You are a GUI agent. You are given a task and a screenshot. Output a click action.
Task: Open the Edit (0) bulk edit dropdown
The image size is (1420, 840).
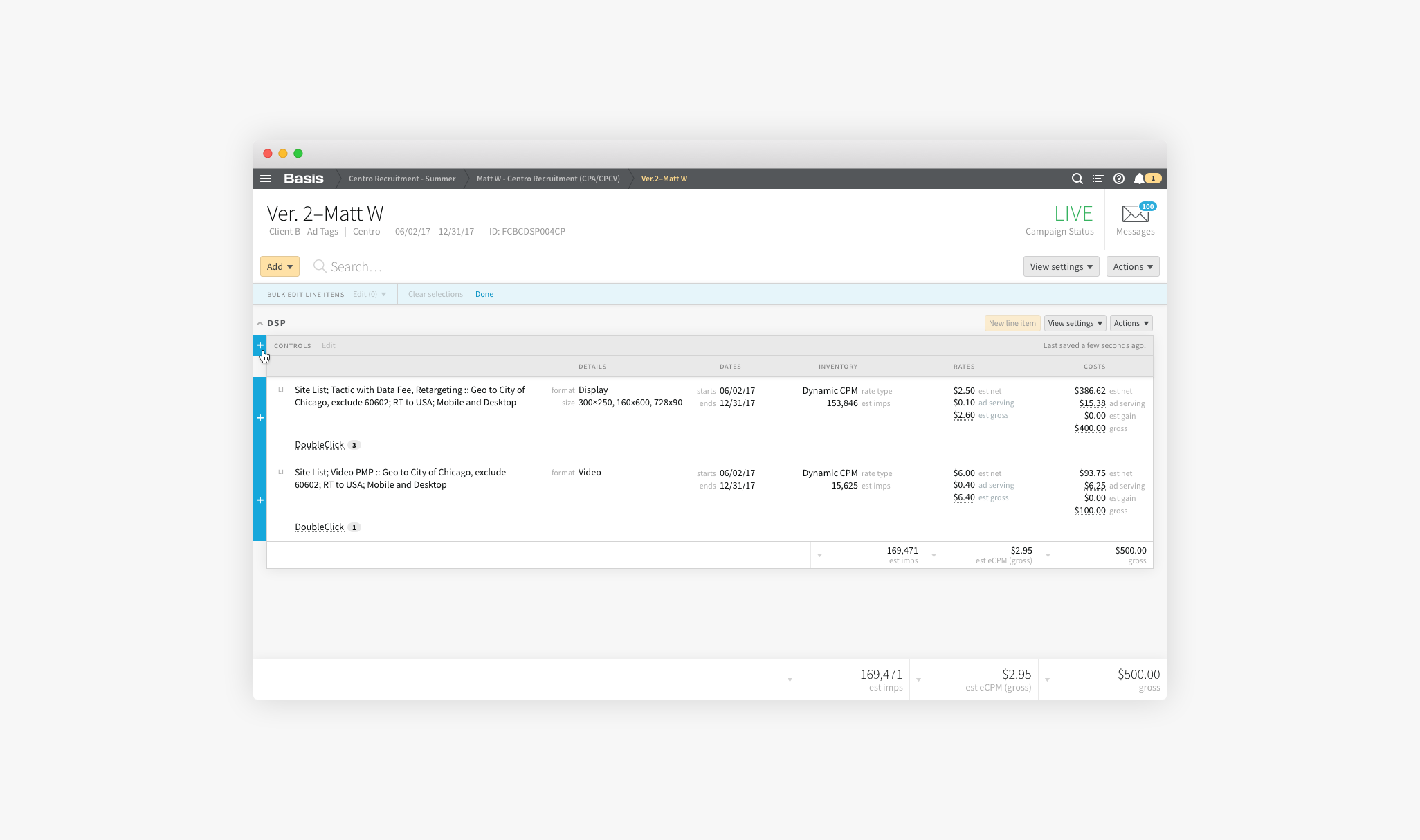[370, 294]
